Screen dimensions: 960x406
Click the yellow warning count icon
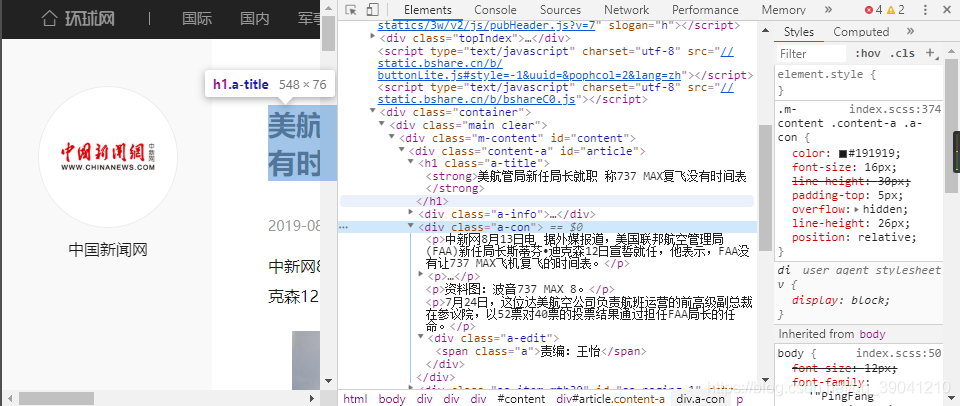click(891, 10)
